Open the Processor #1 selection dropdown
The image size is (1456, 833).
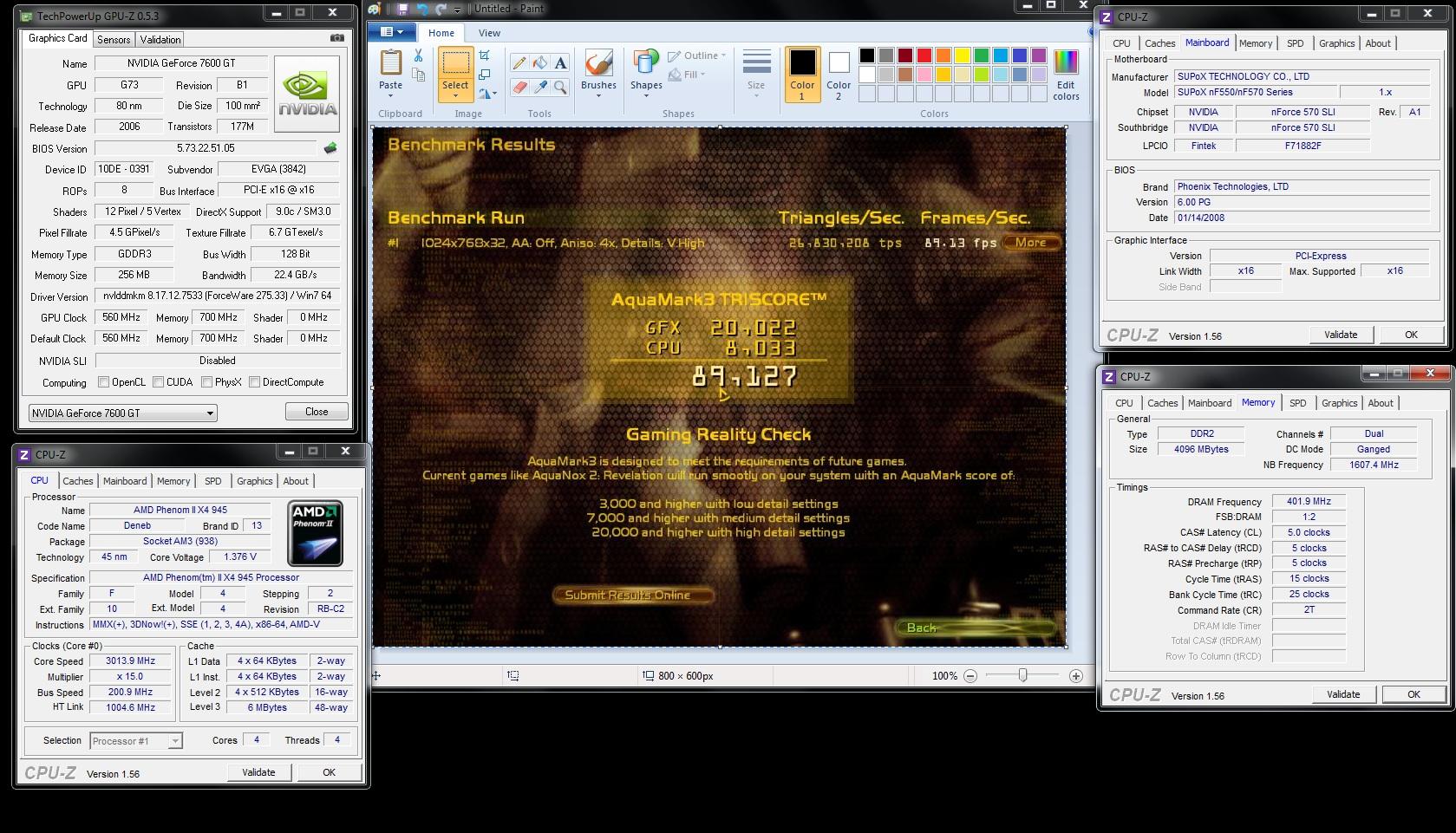[x=136, y=741]
